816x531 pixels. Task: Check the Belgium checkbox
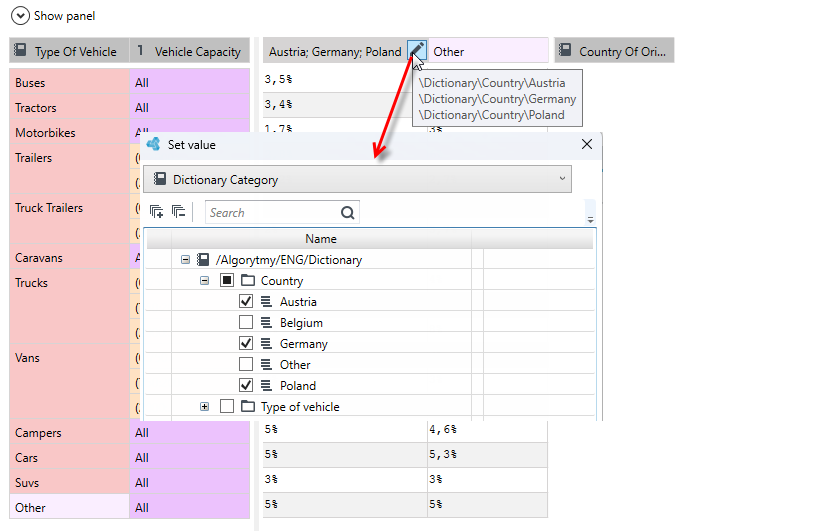(246, 322)
